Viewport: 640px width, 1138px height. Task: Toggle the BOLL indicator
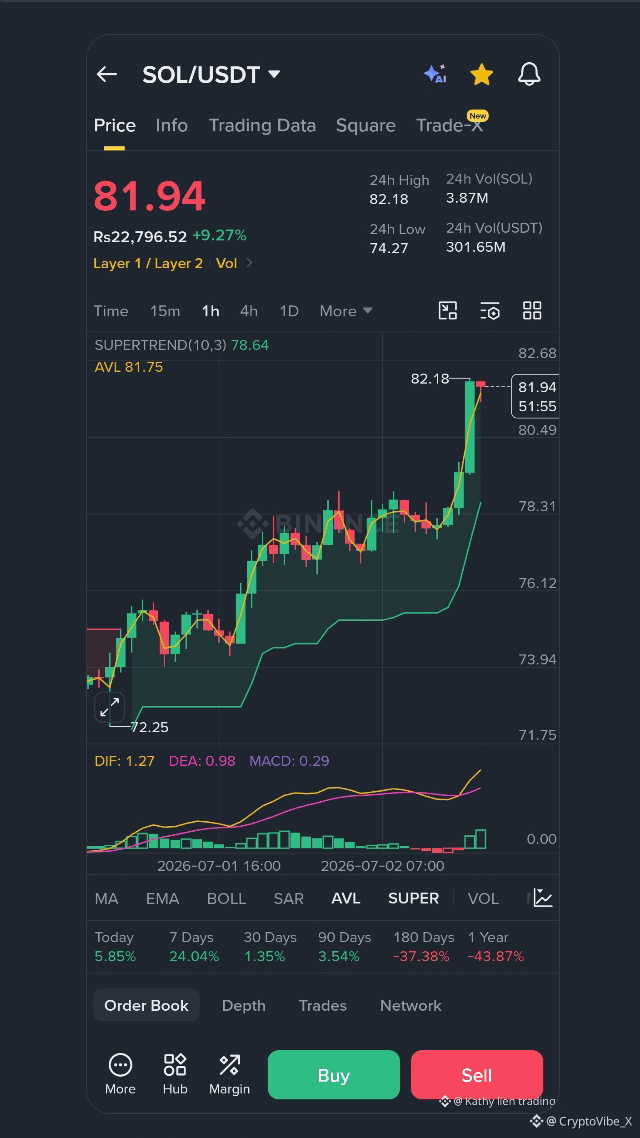point(226,898)
